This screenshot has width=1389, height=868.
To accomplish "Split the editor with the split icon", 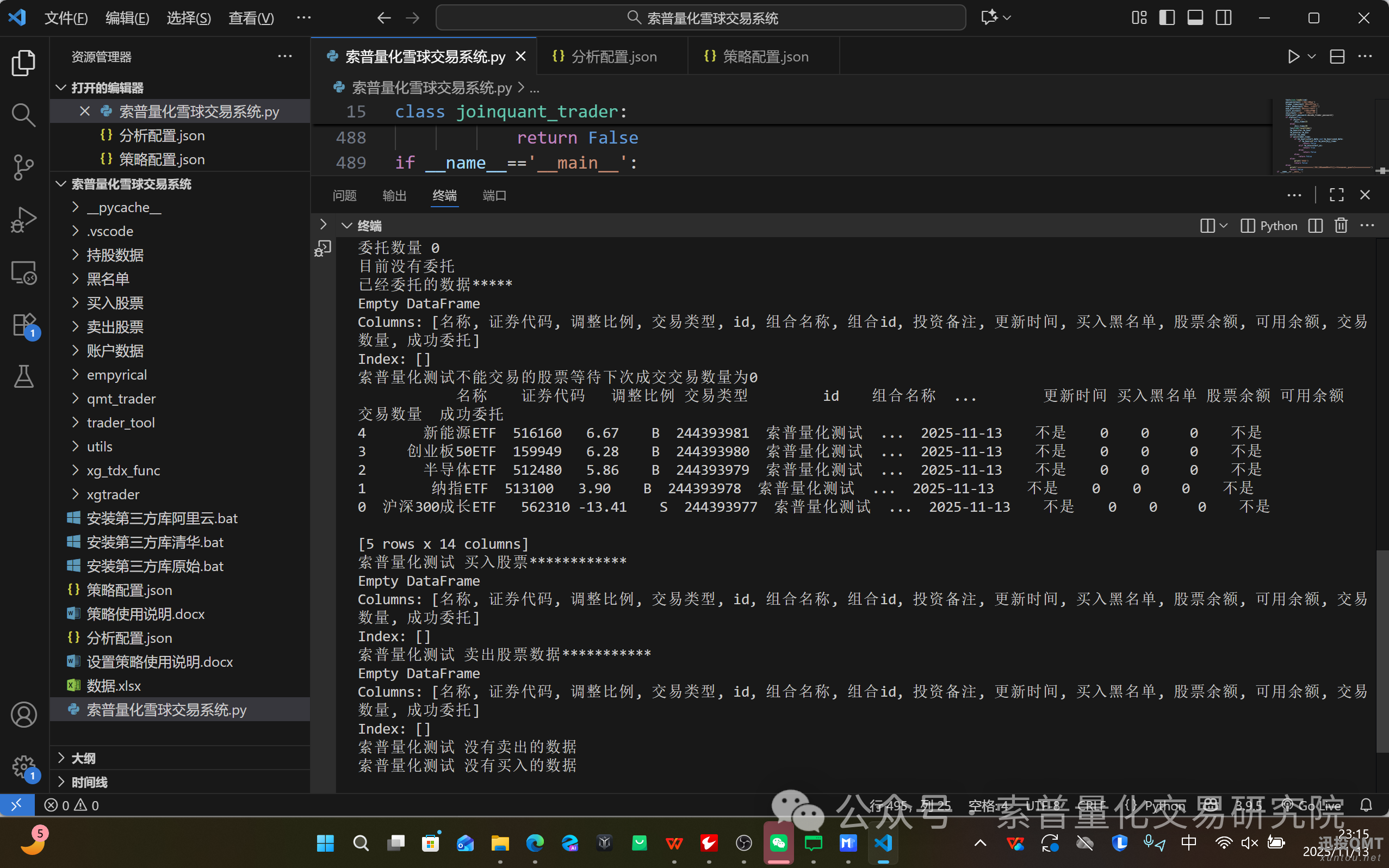I will click(1337, 56).
